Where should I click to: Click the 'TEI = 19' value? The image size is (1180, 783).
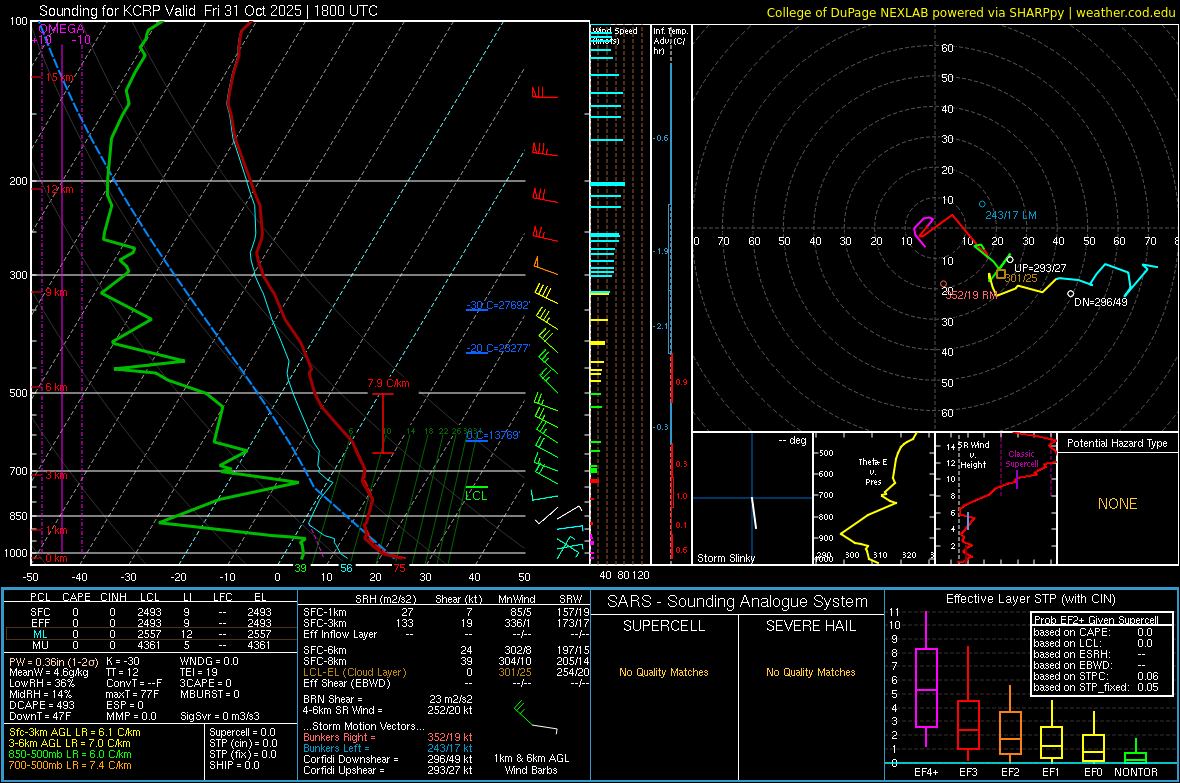[x=199, y=672]
